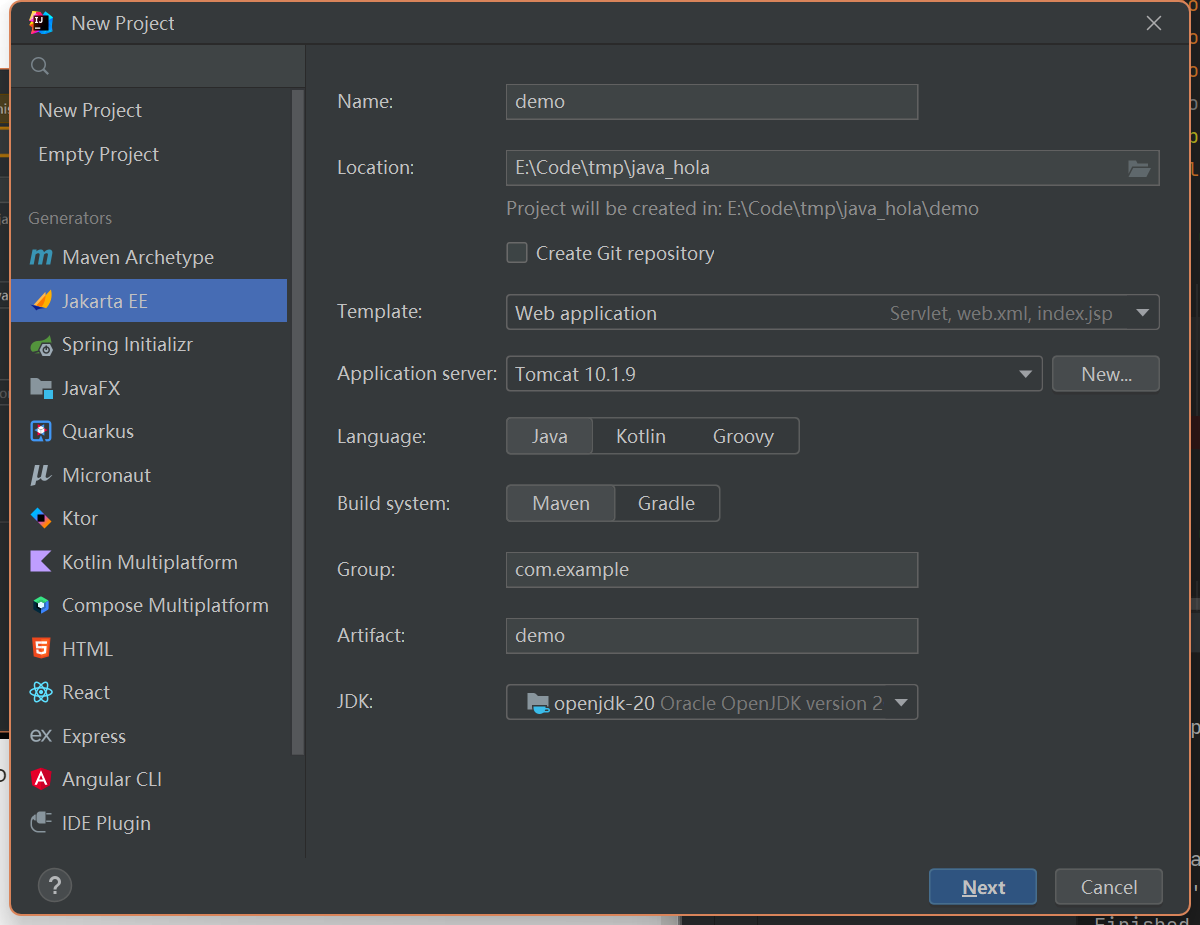Screen dimensions: 1200x925
Task: Click the Compose Multiplatform hexagon icon
Action: [x=41, y=605]
